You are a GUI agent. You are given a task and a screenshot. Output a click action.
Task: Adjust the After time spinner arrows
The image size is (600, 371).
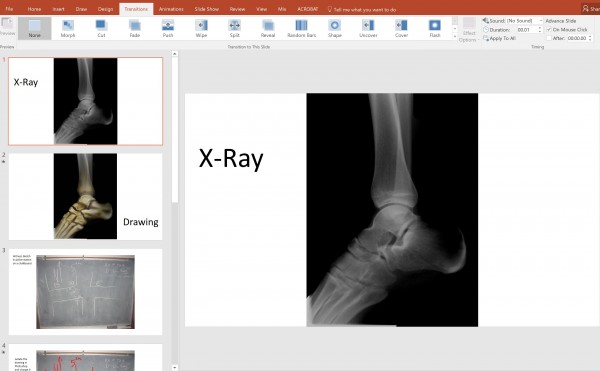[590, 38]
